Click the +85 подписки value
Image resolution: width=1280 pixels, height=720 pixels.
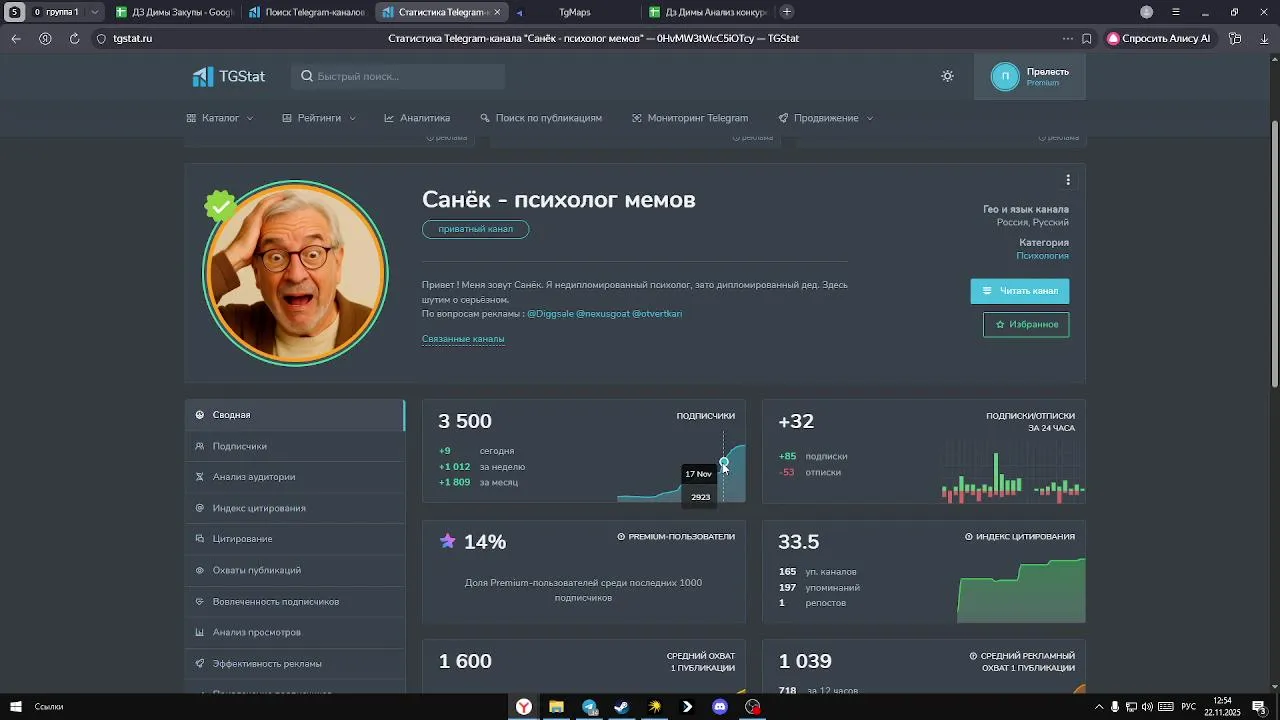pos(787,456)
